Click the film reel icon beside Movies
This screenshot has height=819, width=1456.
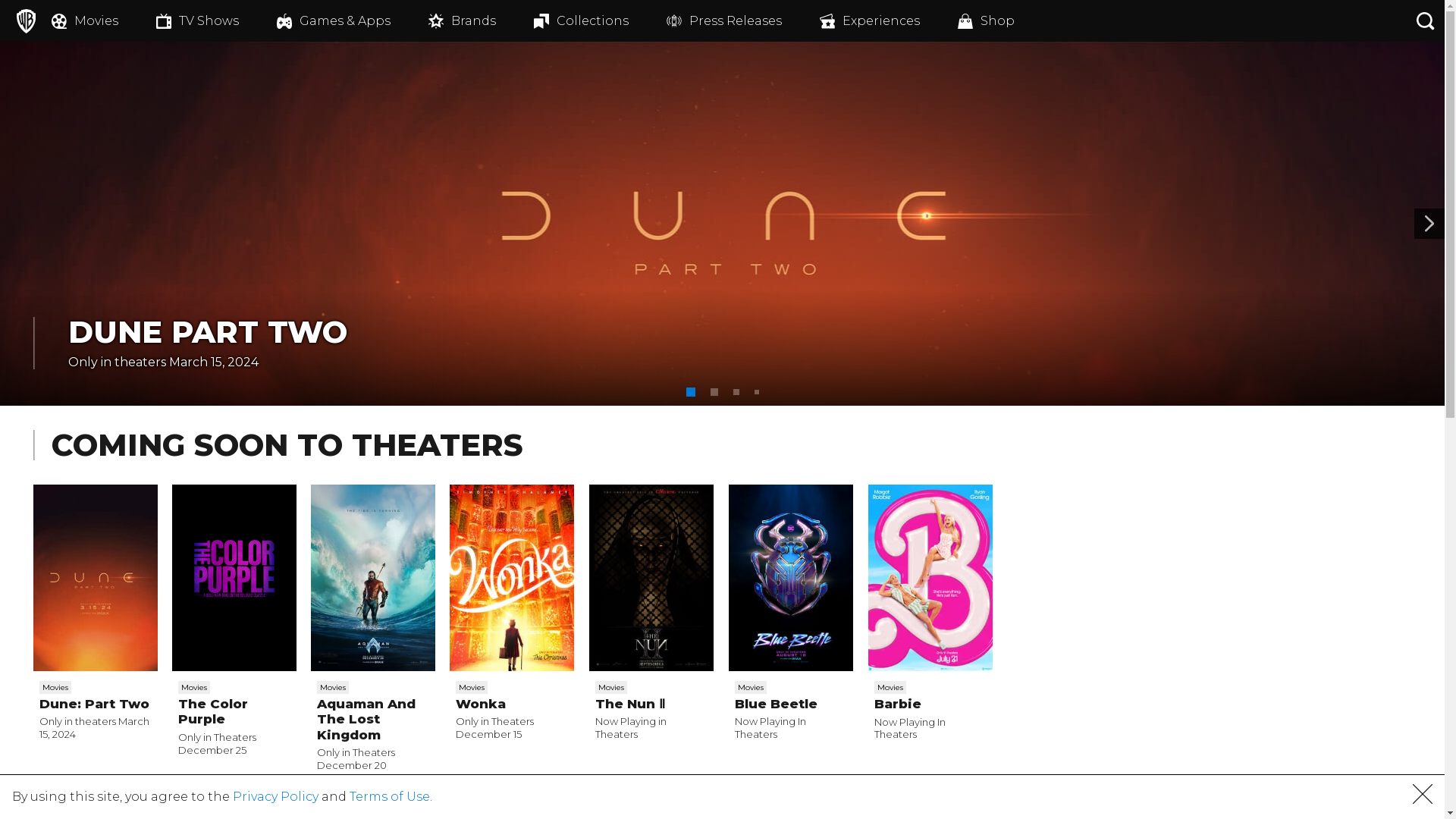59,21
